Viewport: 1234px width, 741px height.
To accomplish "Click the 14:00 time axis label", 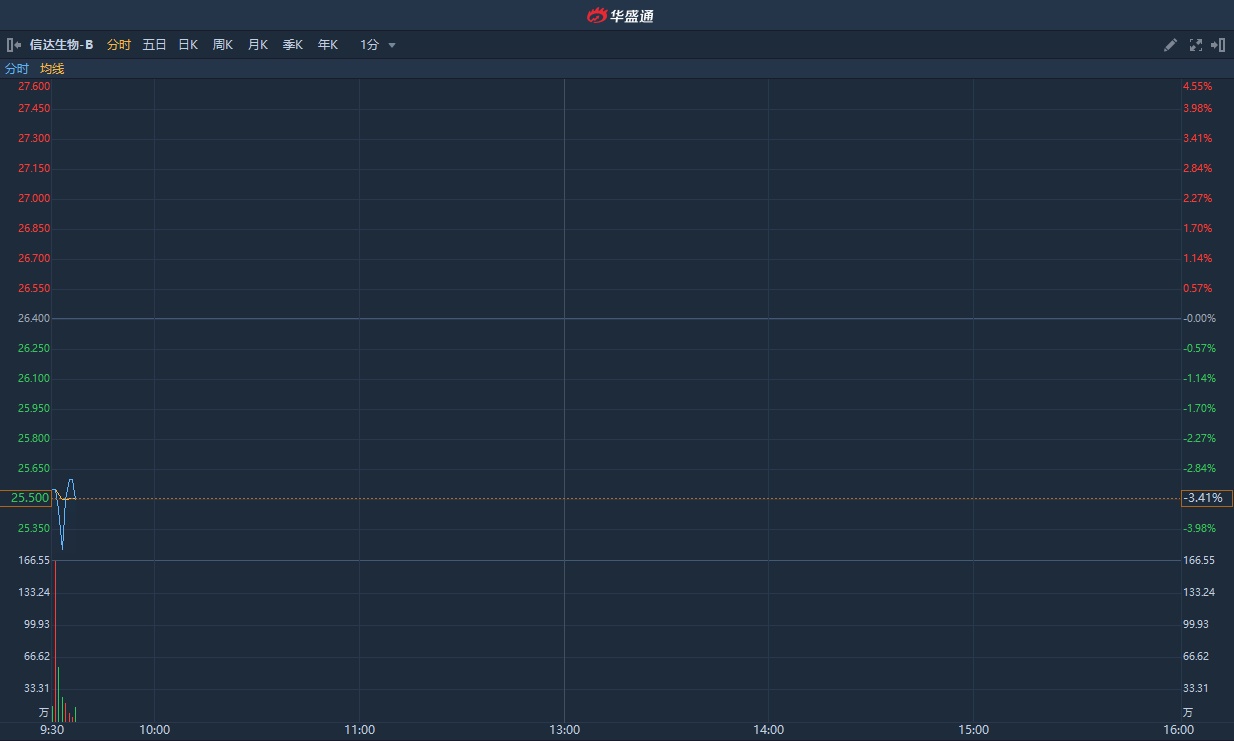I will pos(768,730).
